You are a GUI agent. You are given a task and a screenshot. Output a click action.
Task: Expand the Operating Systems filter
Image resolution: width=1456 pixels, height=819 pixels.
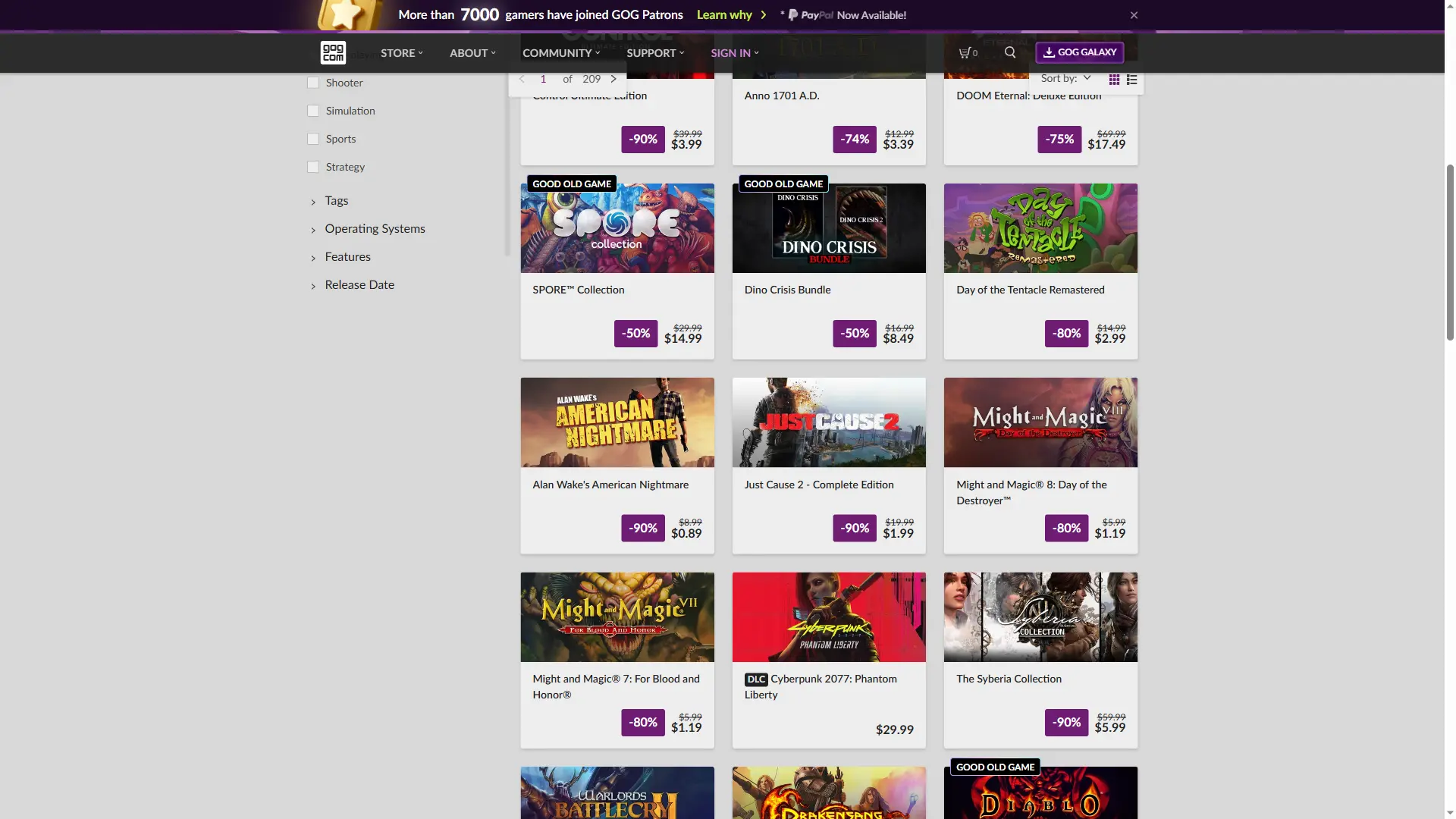[375, 229]
